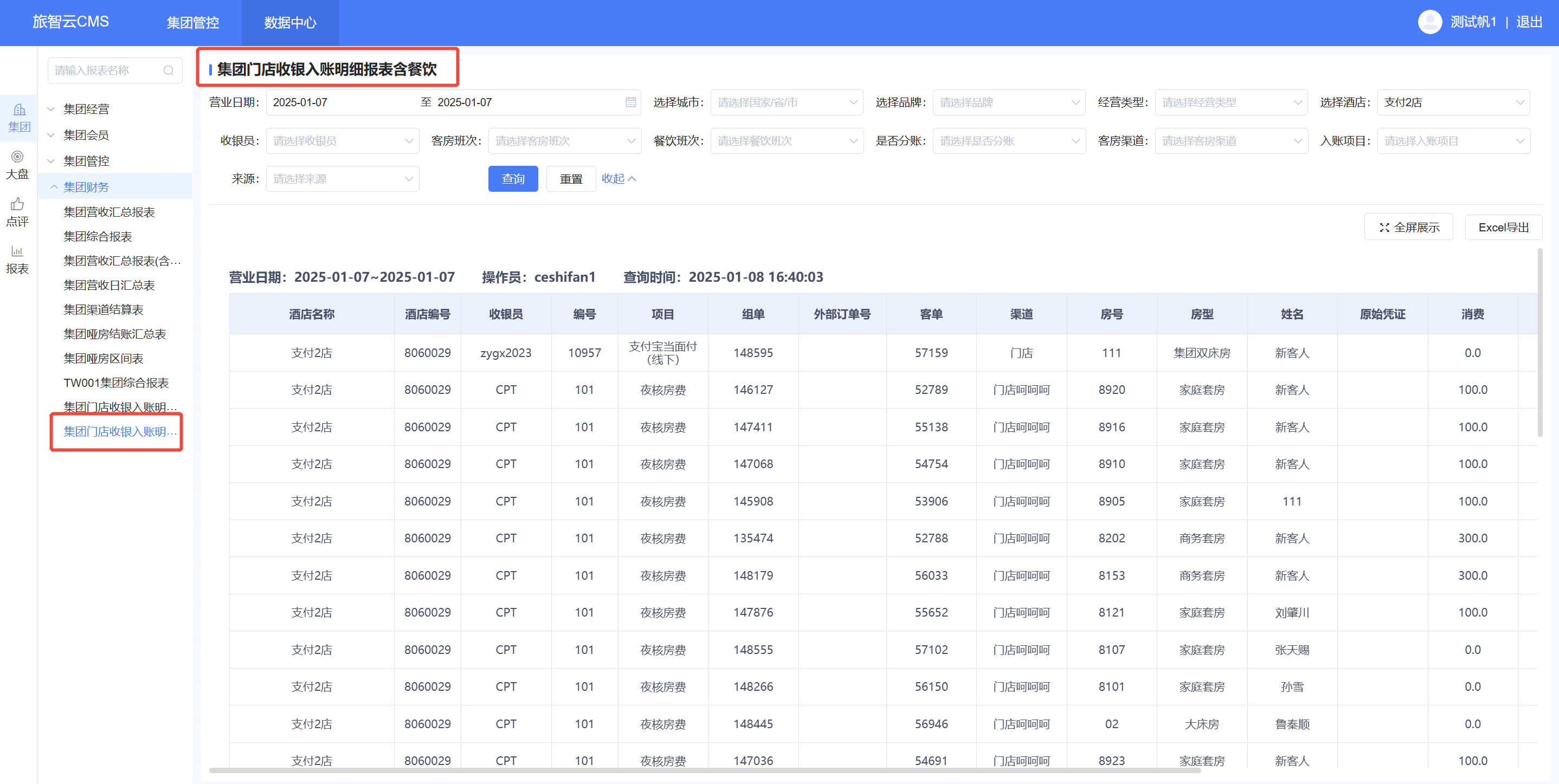The height and width of the screenshot is (784, 1559).
Task: Switch to the 集团管控 top tab
Action: tap(192, 22)
